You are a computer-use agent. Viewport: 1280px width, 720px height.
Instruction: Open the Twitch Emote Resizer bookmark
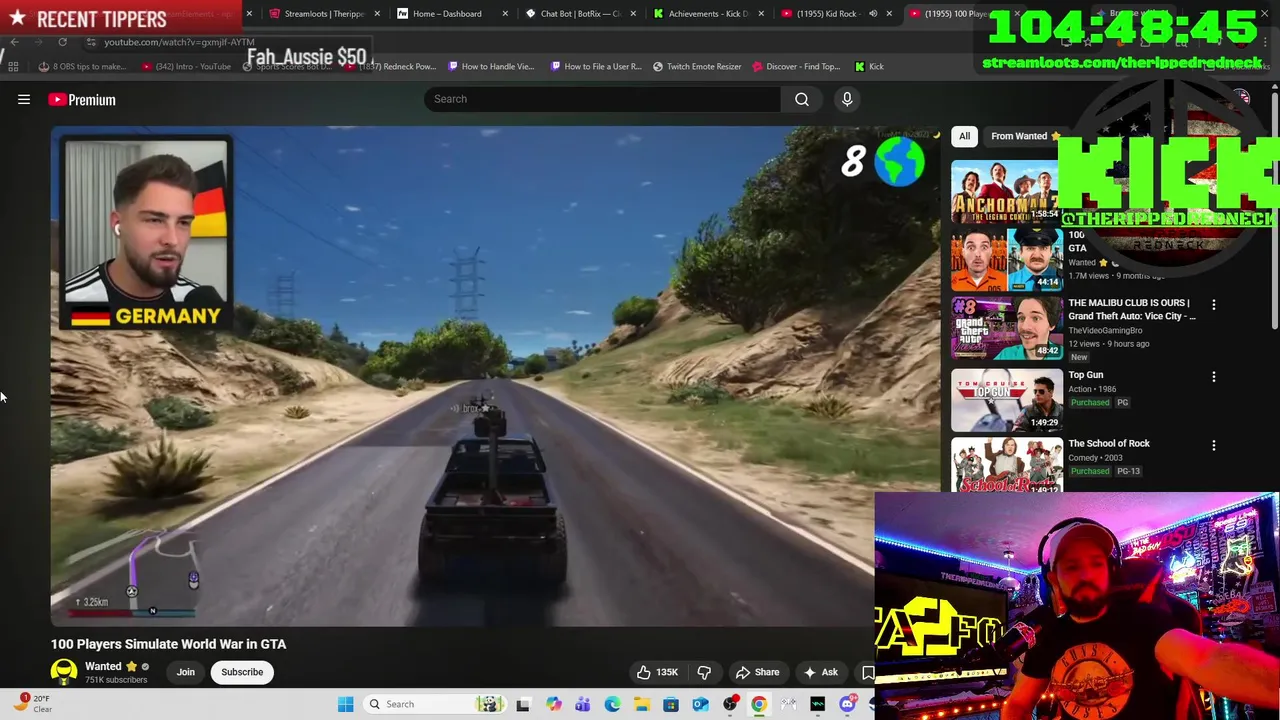click(696, 66)
